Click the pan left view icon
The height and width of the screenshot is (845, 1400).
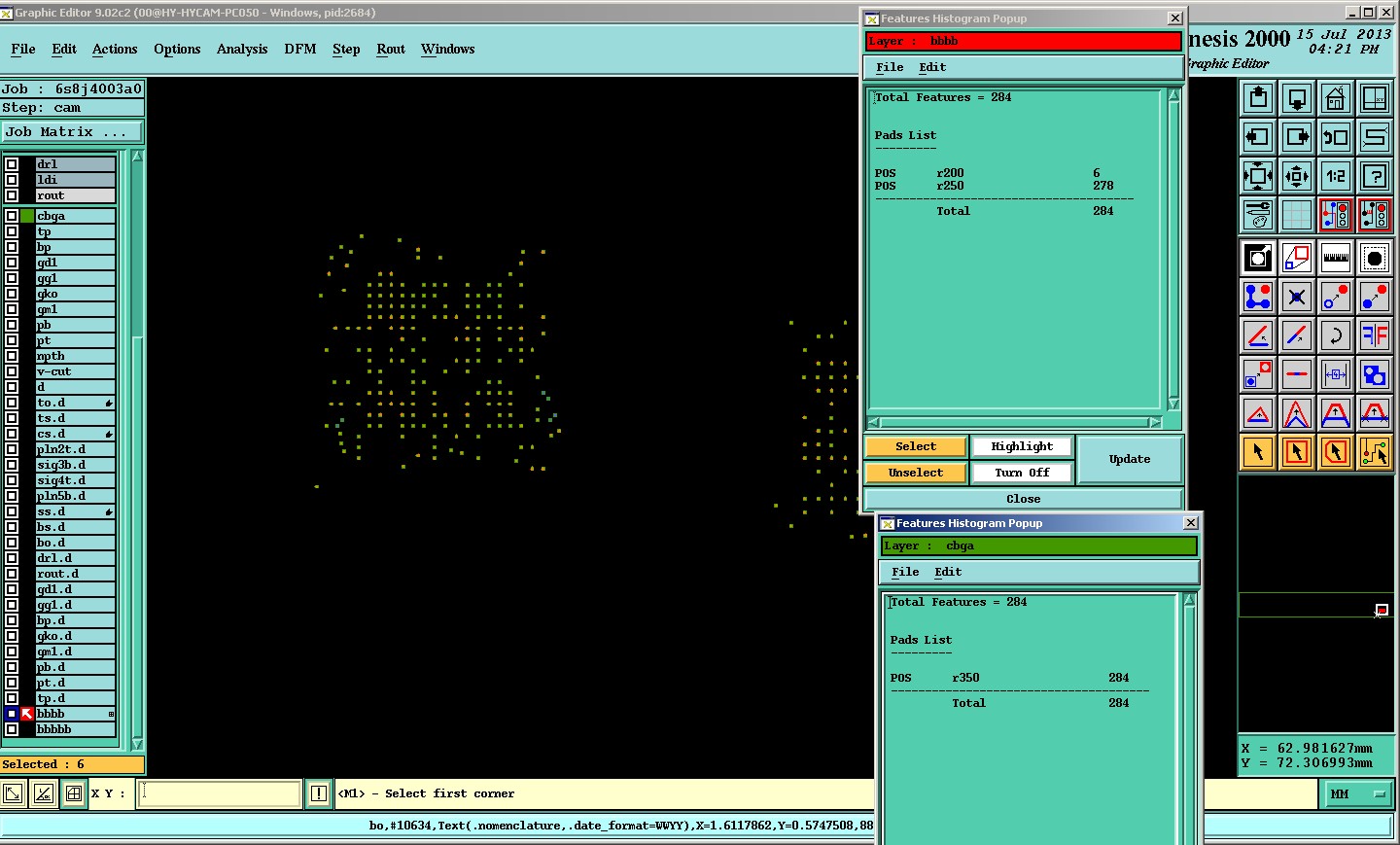(x=1258, y=137)
